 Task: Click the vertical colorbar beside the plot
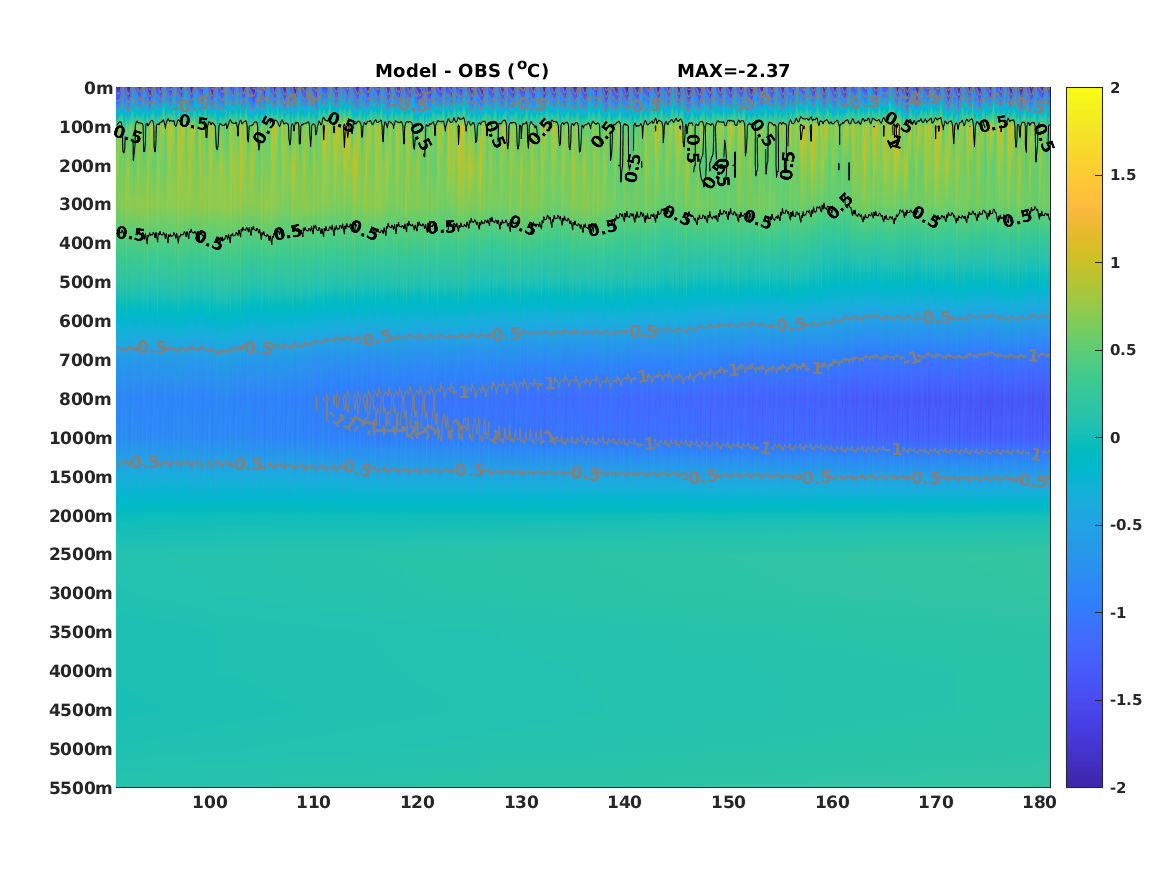click(x=1084, y=438)
